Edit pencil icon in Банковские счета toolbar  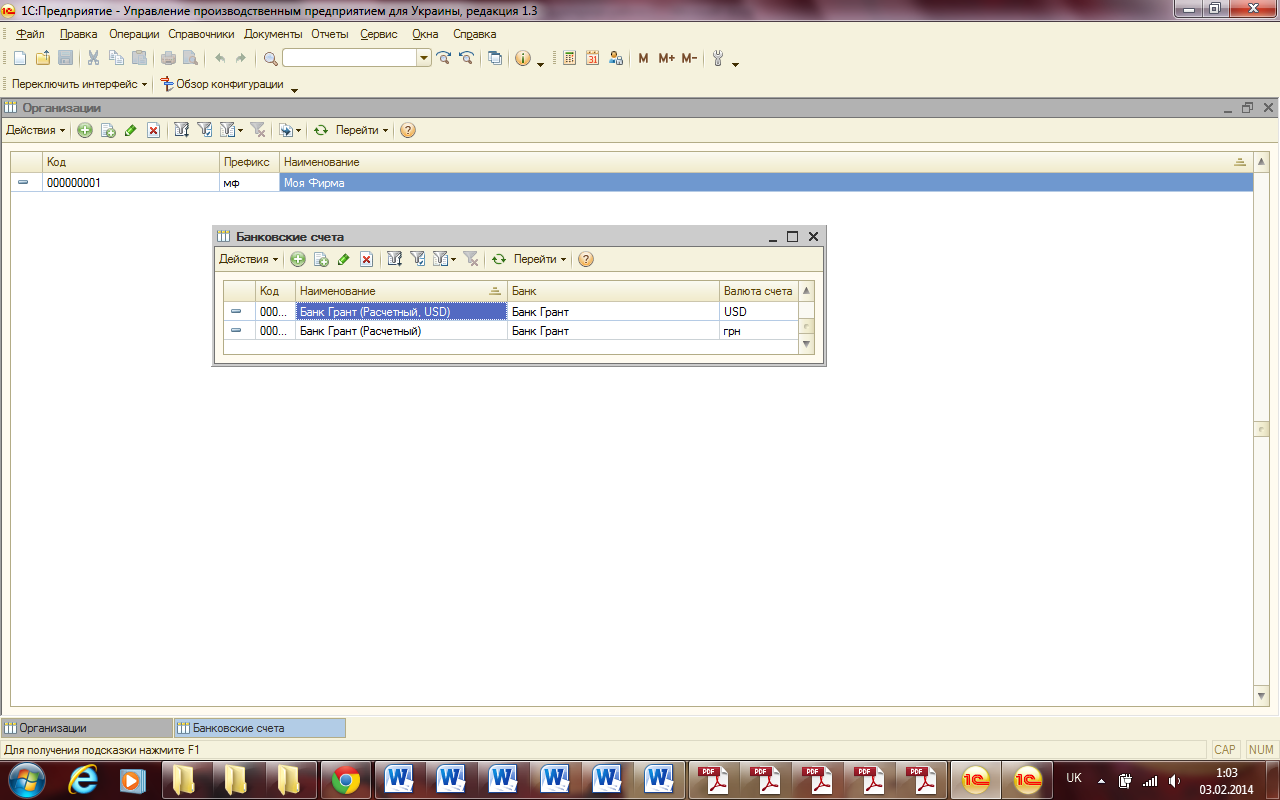click(344, 259)
